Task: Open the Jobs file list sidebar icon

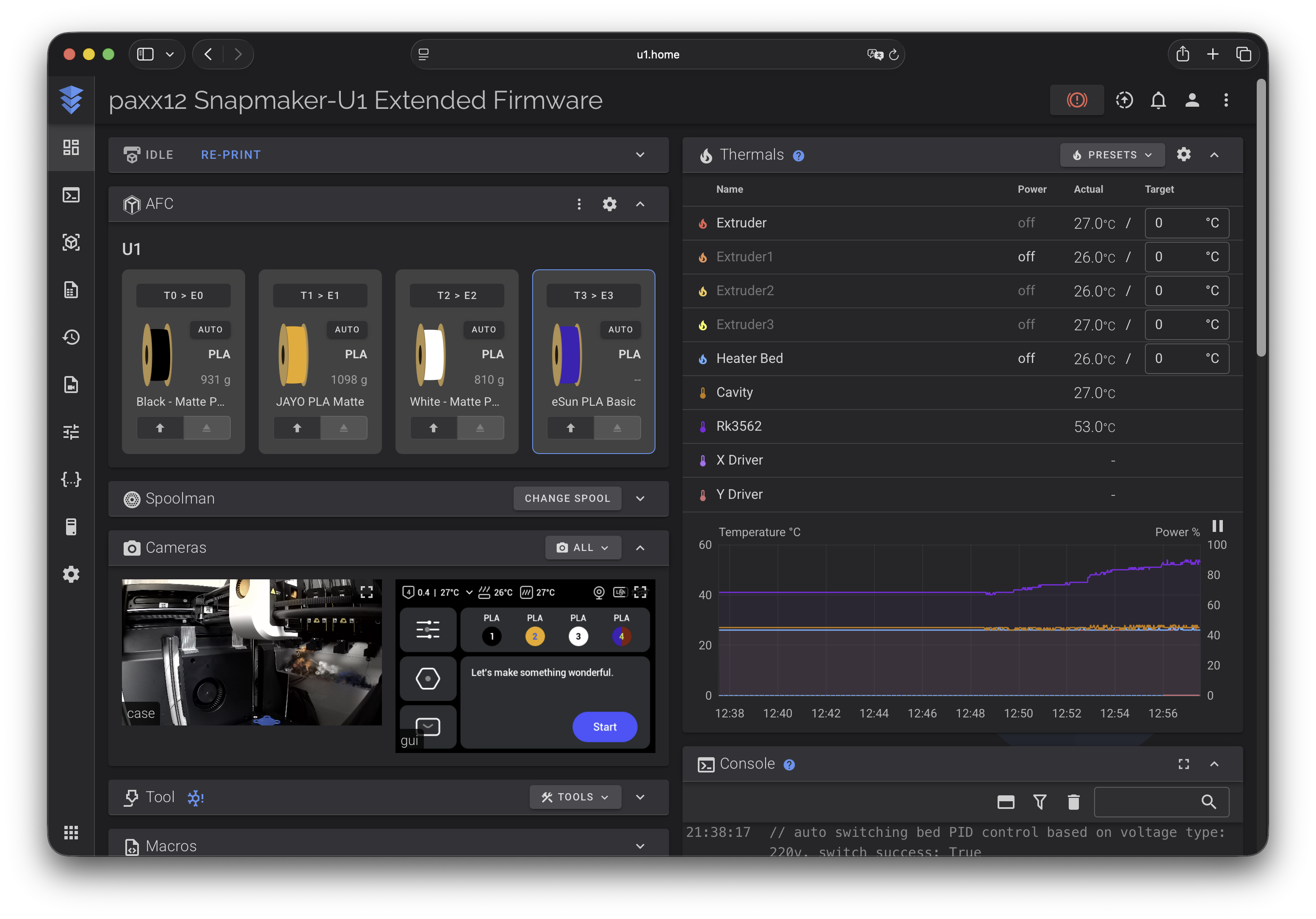Action: (71, 290)
